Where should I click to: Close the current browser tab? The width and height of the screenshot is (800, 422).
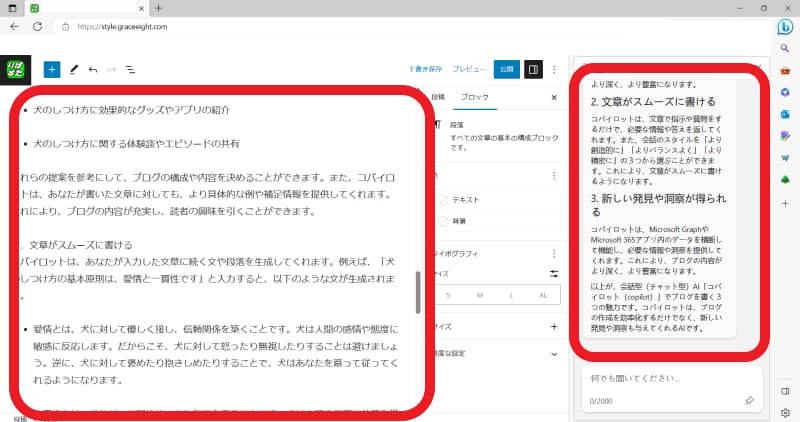141,8
